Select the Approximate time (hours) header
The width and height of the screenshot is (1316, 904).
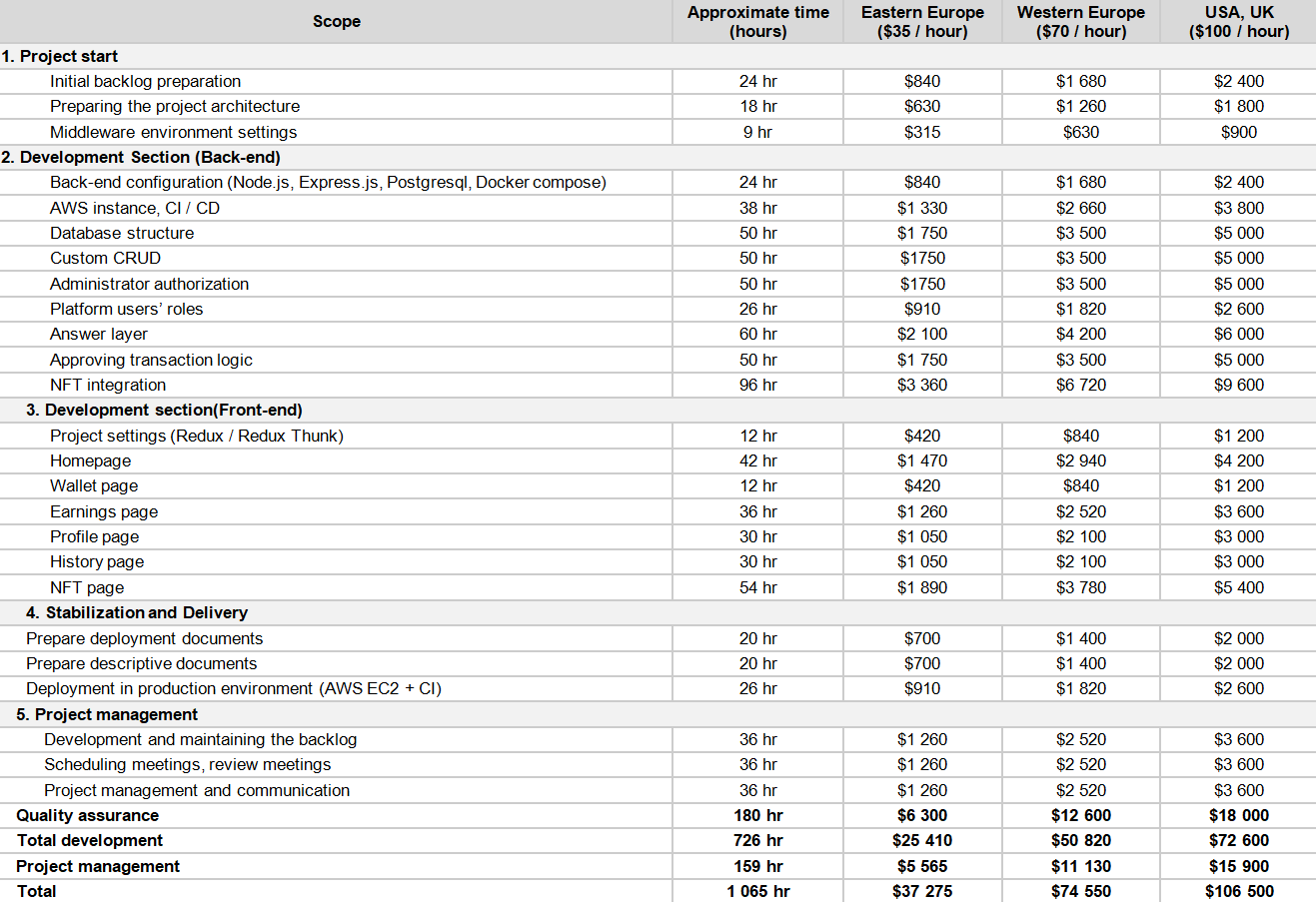757,21
